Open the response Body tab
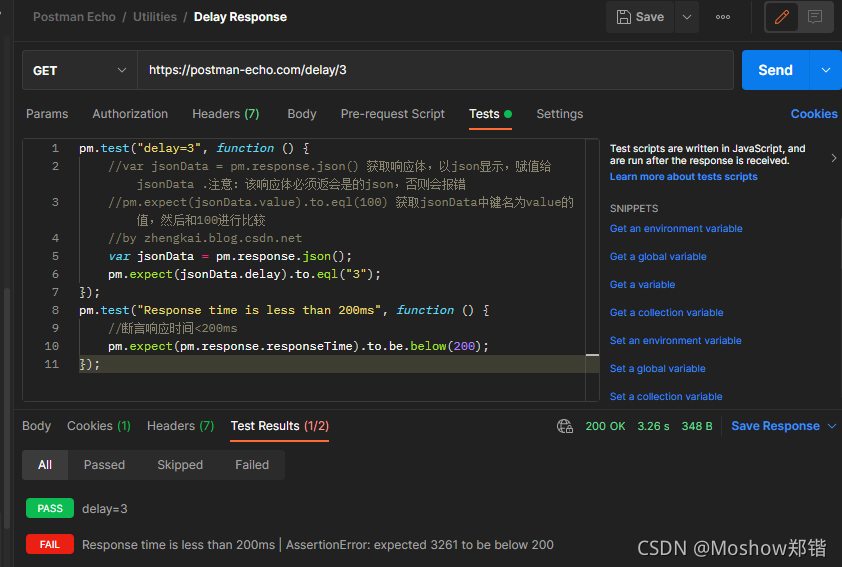This screenshot has width=842, height=567. [x=37, y=426]
